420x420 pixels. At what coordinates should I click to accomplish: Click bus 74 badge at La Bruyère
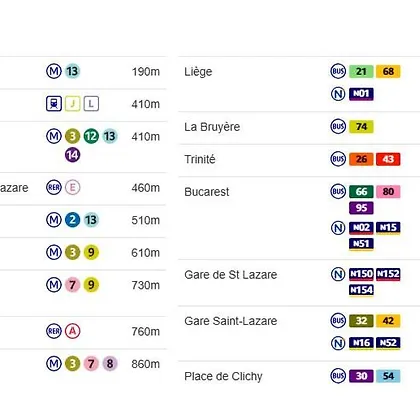(x=361, y=127)
